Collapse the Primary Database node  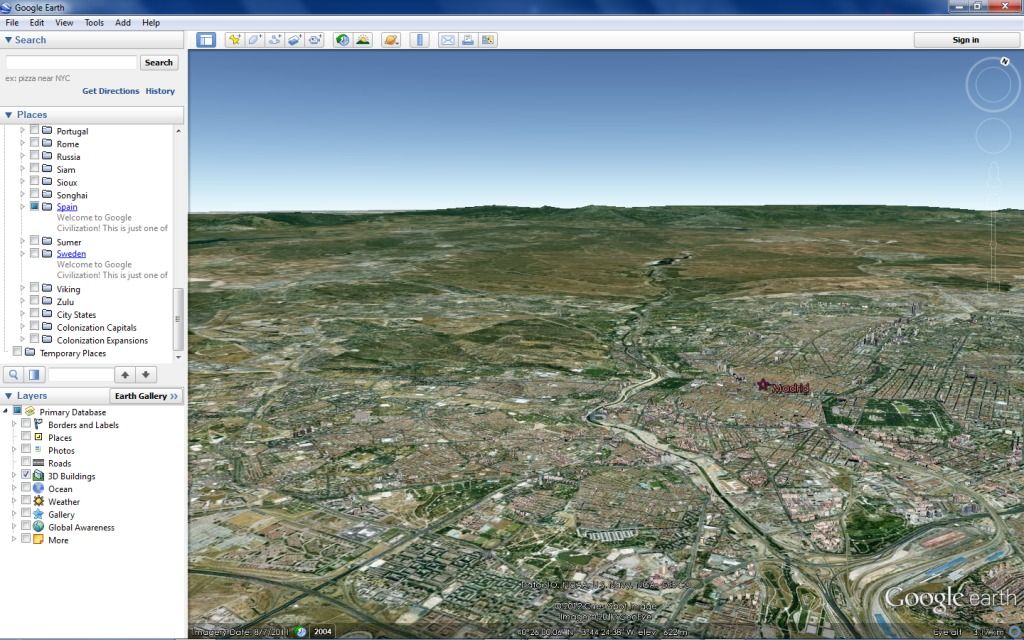(x=5, y=411)
